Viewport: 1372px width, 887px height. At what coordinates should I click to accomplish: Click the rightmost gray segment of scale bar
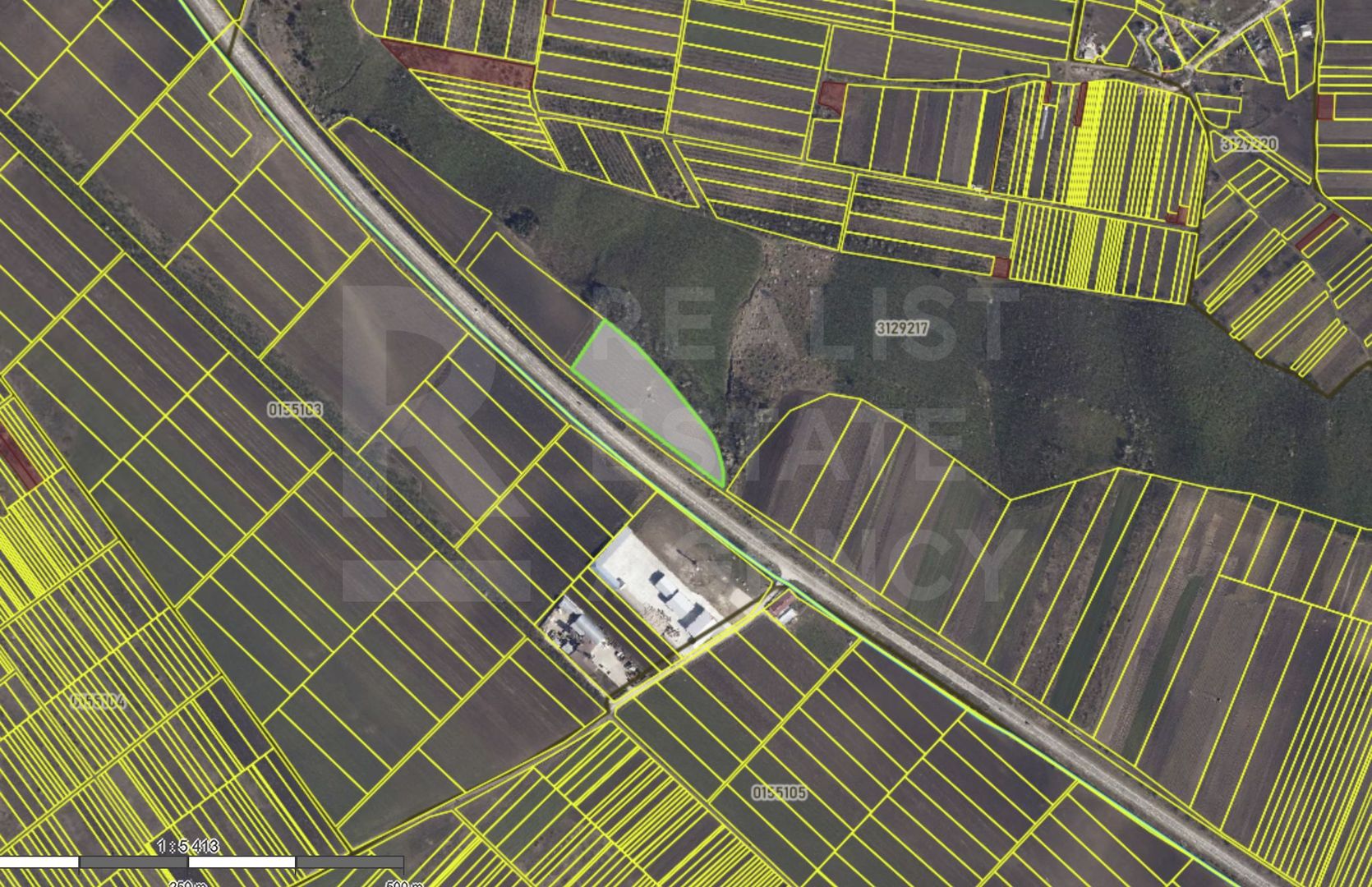click(x=349, y=862)
